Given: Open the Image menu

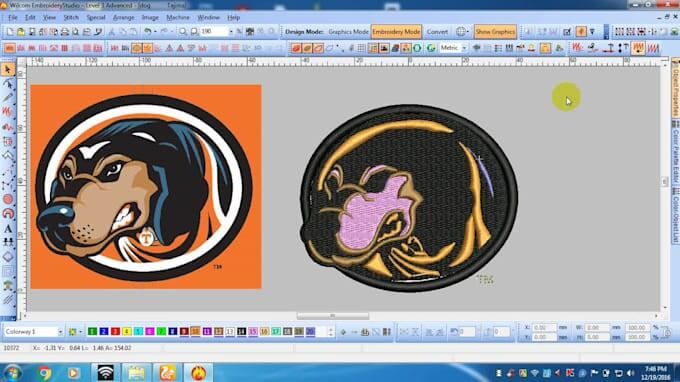Looking at the screenshot, I should tap(150, 18).
